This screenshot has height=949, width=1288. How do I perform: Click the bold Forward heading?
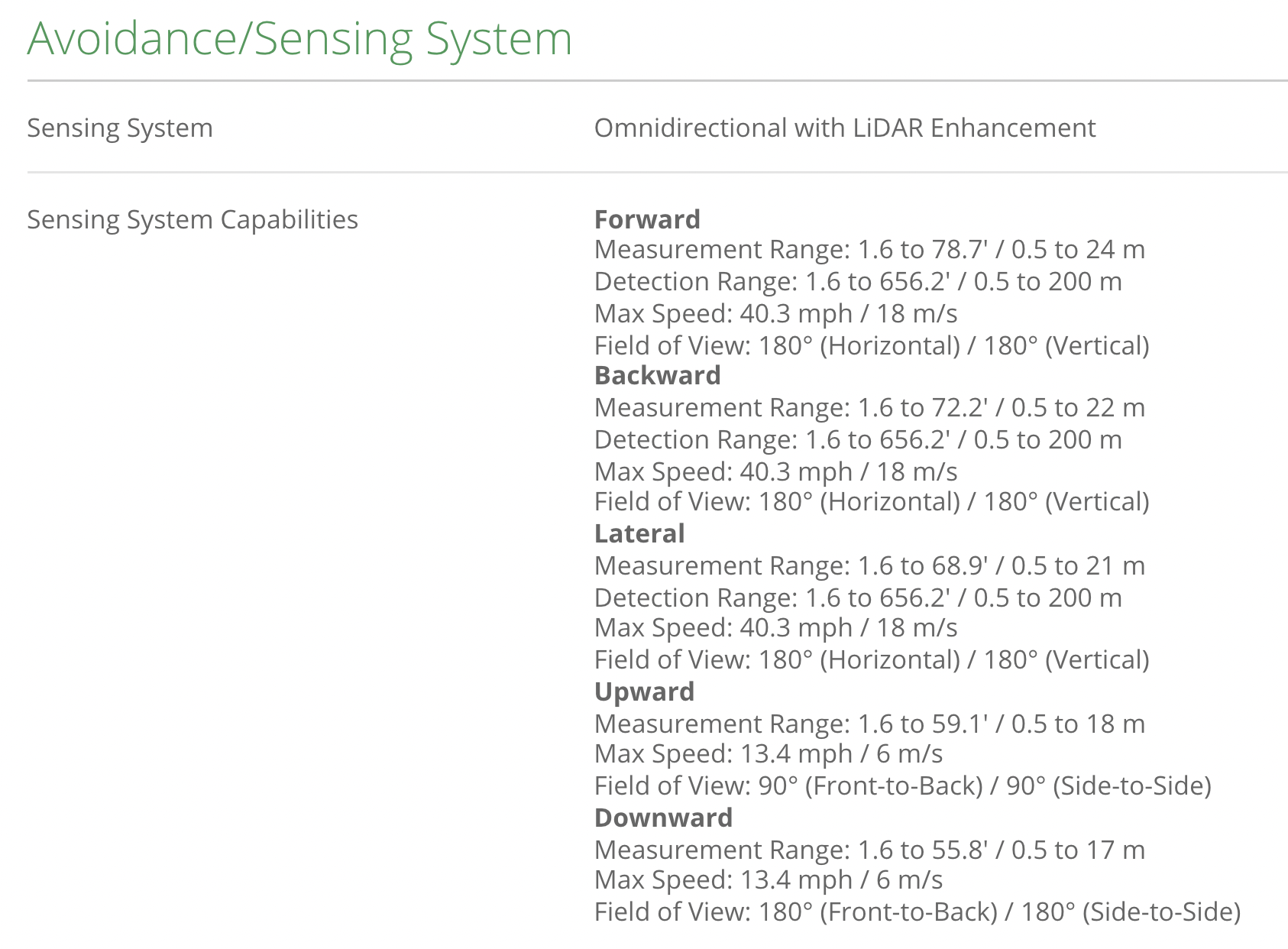point(647,219)
